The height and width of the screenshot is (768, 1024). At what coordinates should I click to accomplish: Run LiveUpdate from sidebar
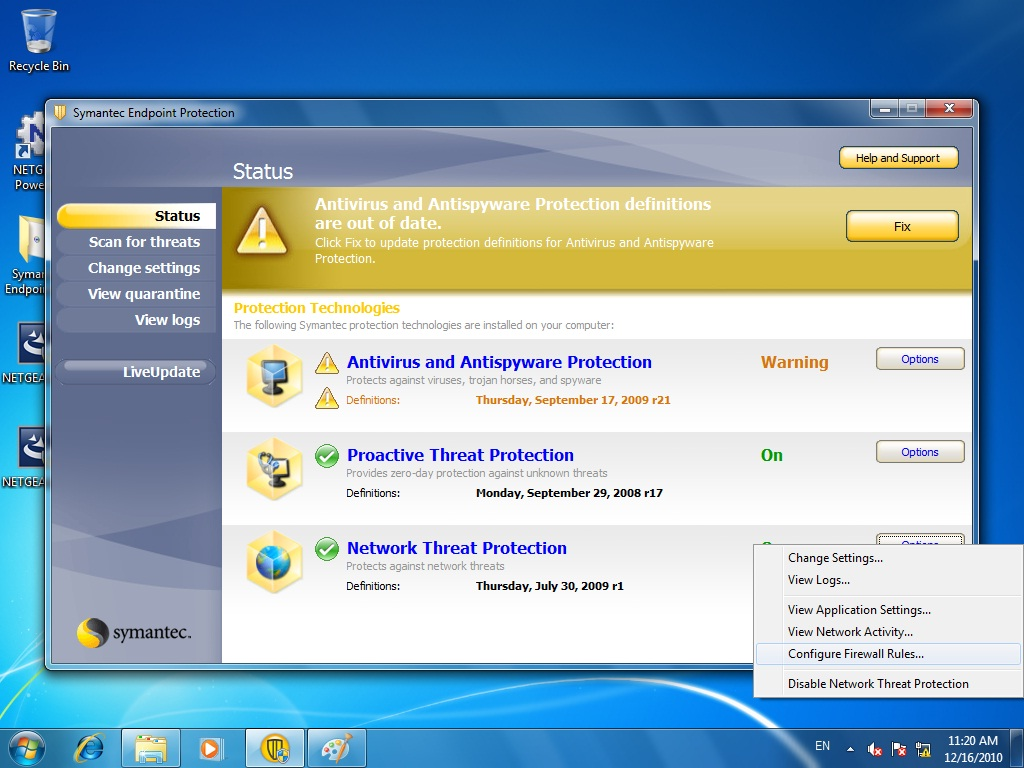tap(136, 372)
